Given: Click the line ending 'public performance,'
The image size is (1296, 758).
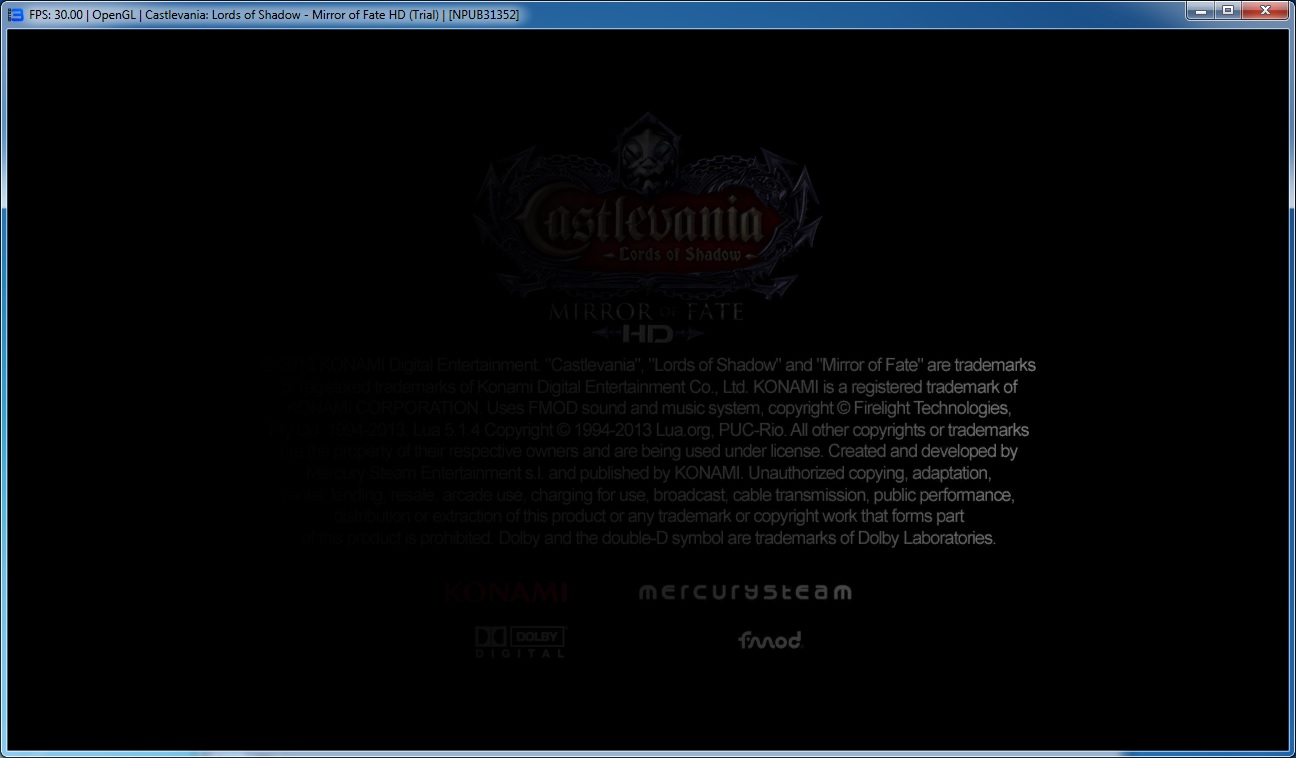Looking at the screenshot, I should point(648,495).
